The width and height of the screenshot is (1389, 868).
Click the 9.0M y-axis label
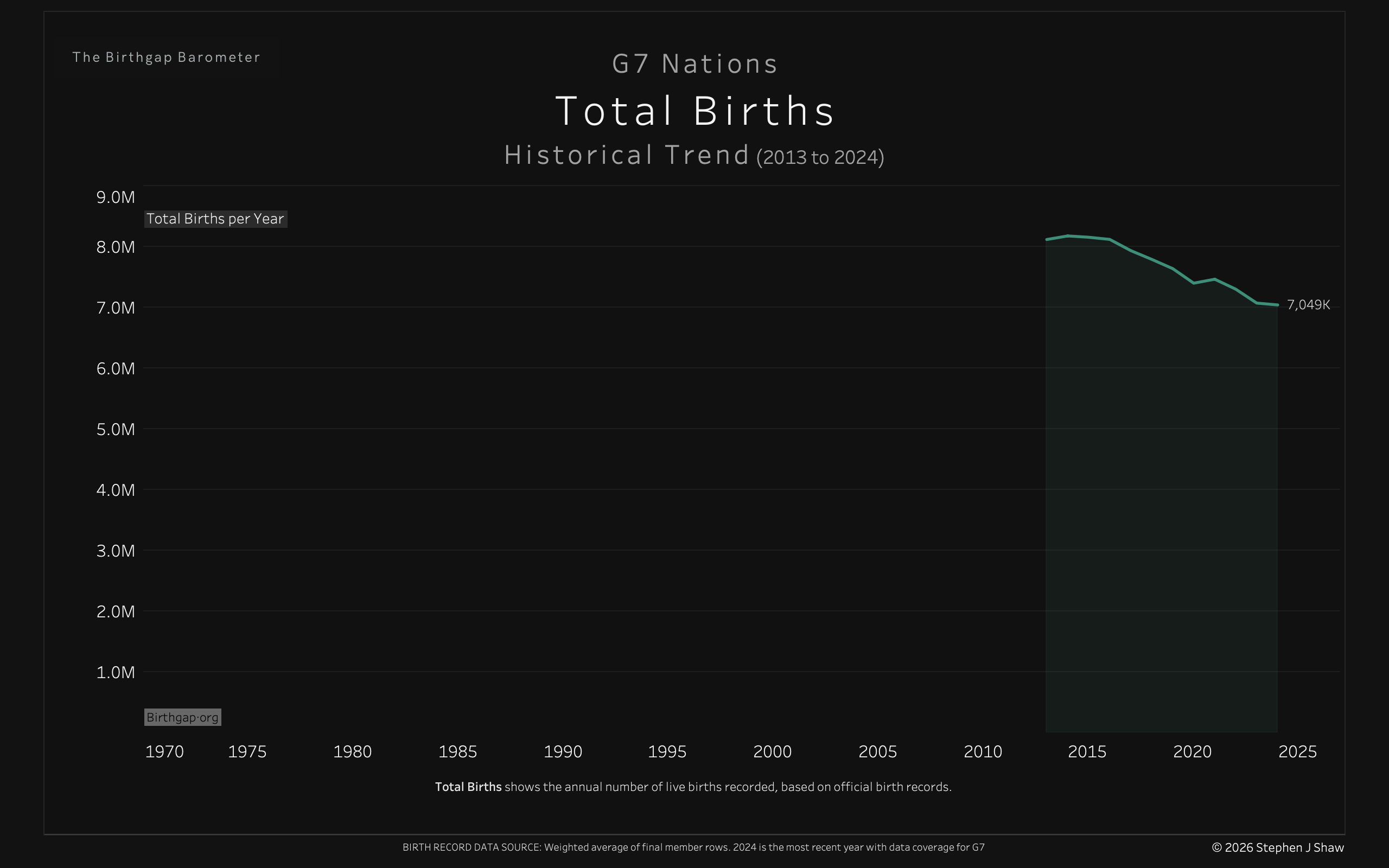tap(116, 197)
